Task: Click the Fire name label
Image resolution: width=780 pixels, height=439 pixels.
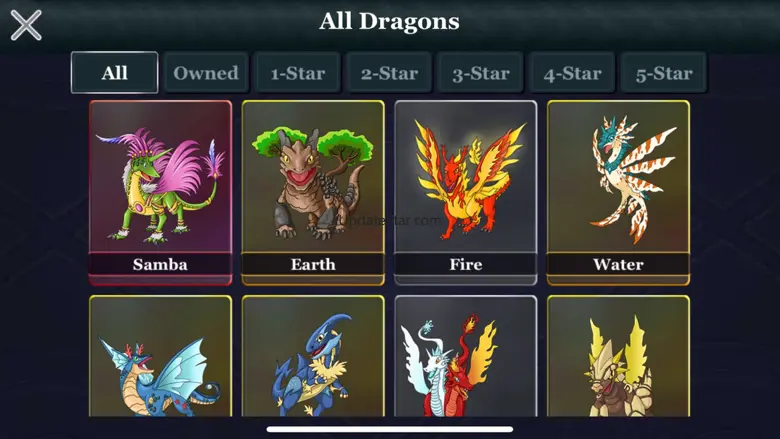Action: pyautogui.click(x=466, y=264)
